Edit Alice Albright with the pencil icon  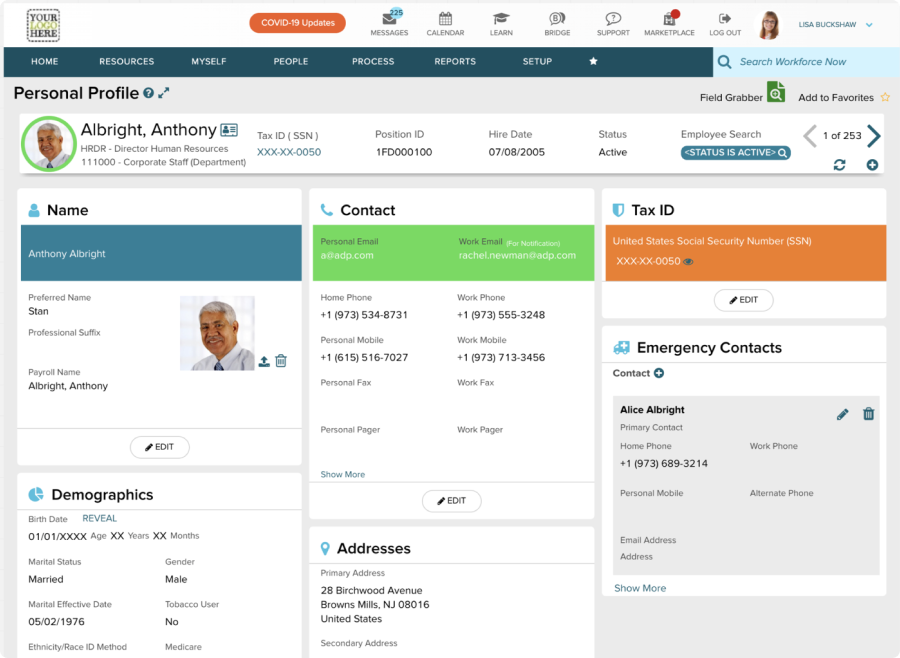pyautogui.click(x=843, y=414)
